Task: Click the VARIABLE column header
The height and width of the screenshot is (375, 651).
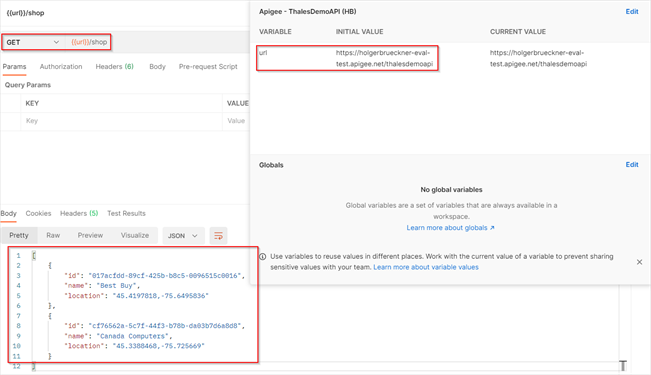Action: (275, 32)
